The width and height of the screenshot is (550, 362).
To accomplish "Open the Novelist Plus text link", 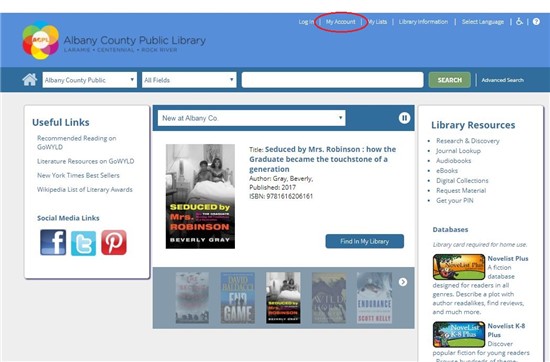I will pos(508,258).
